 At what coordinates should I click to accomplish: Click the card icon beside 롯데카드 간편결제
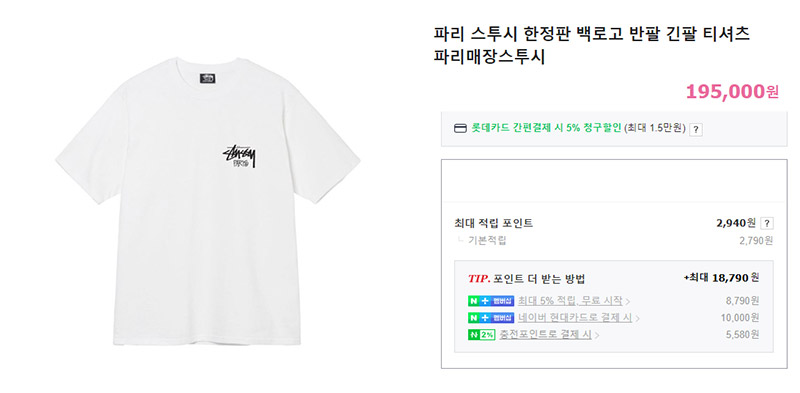click(460, 128)
